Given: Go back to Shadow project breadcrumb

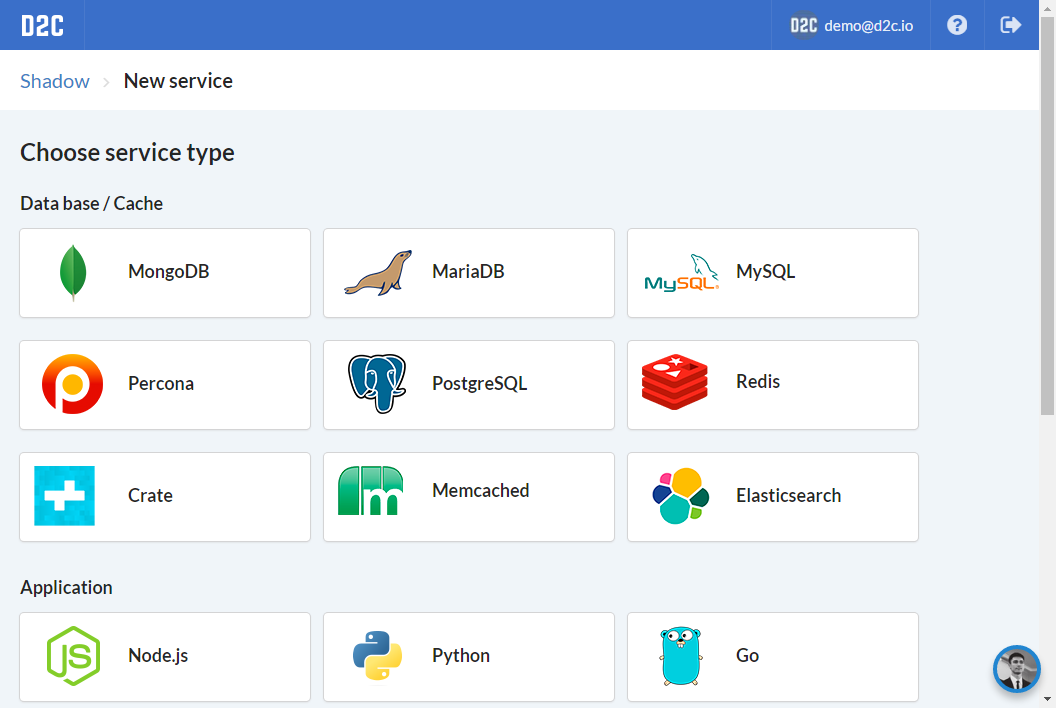Looking at the screenshot, I should (x=55, y=81).
